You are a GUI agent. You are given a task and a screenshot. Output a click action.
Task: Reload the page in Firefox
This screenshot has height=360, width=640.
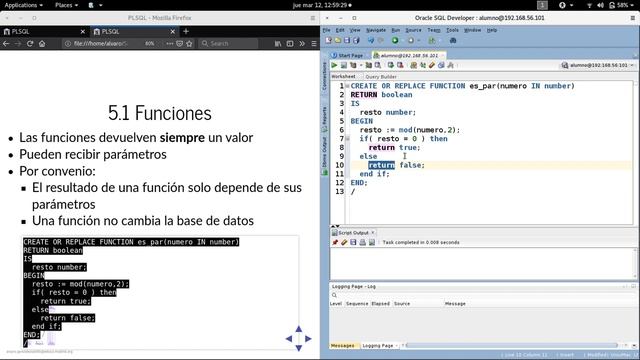coord(30,44)
